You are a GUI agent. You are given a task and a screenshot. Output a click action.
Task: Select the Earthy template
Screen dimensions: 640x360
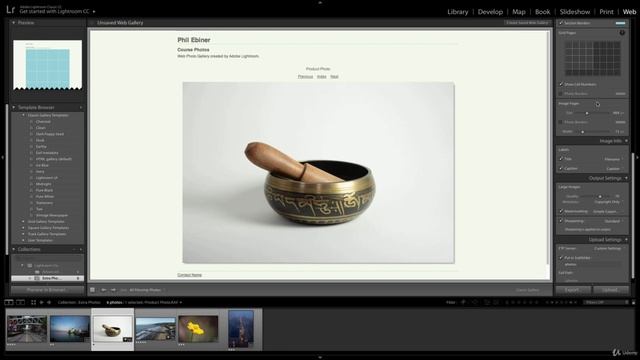tap(41, 147)
